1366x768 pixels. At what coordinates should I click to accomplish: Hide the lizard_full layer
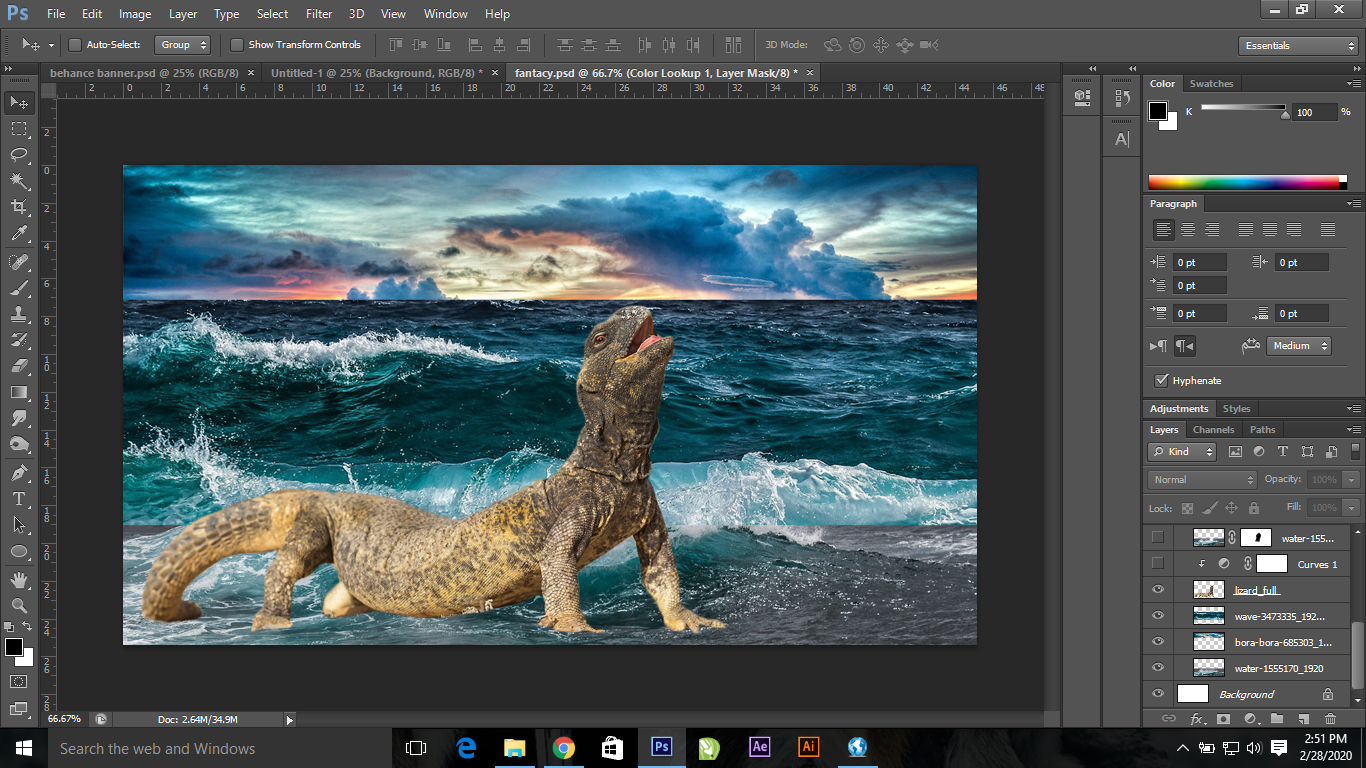click(x=1158, y=590)
